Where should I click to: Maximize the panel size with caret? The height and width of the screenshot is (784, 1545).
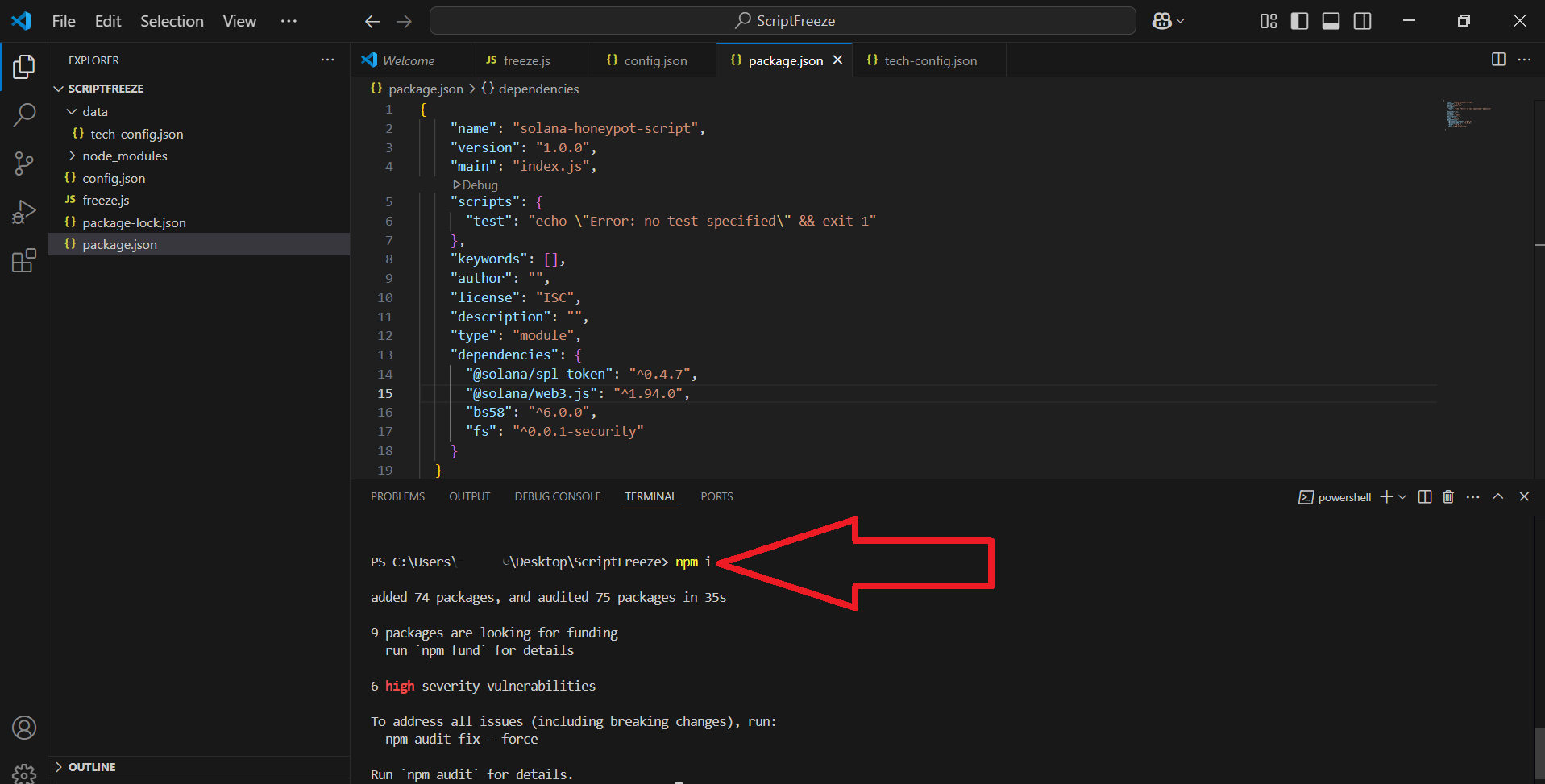(x=1498, y=496)
